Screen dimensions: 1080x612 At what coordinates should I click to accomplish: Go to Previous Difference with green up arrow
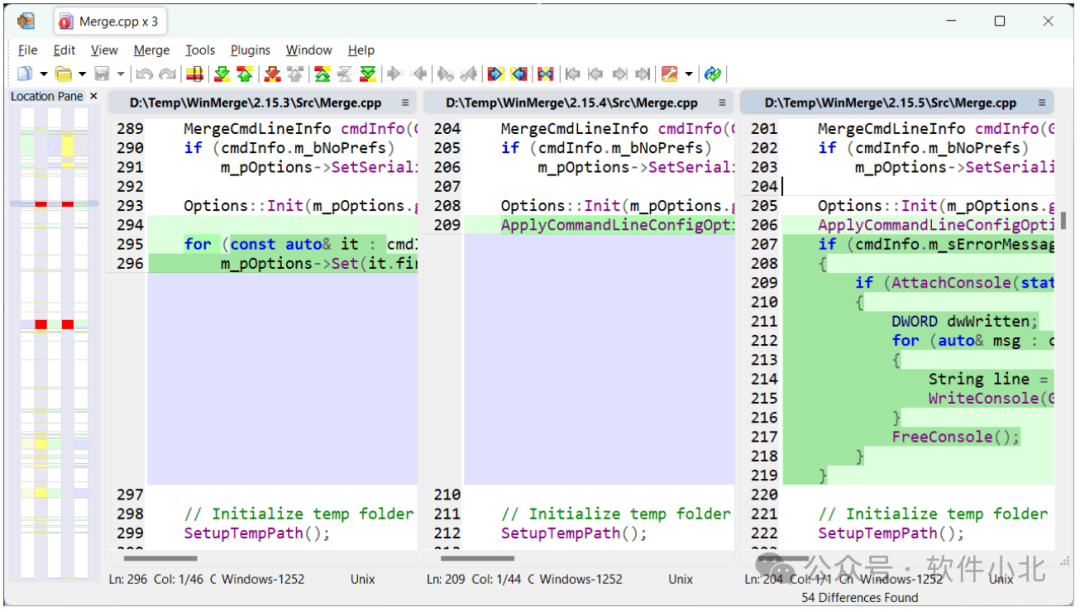point(245,74)
